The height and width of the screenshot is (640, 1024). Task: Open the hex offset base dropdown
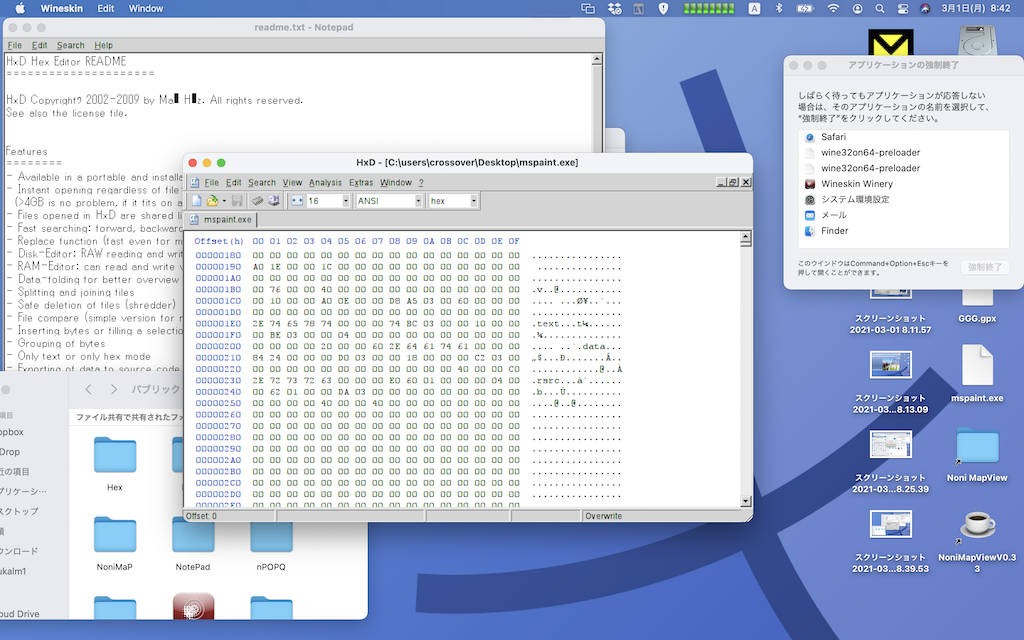click(x=473, y=201)
